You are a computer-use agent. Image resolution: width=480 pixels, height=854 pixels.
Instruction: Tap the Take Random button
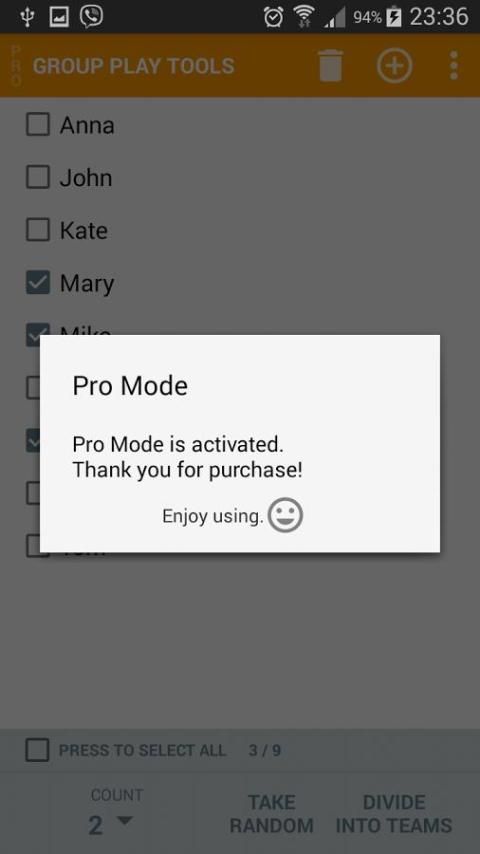click(x=271, y=814)
